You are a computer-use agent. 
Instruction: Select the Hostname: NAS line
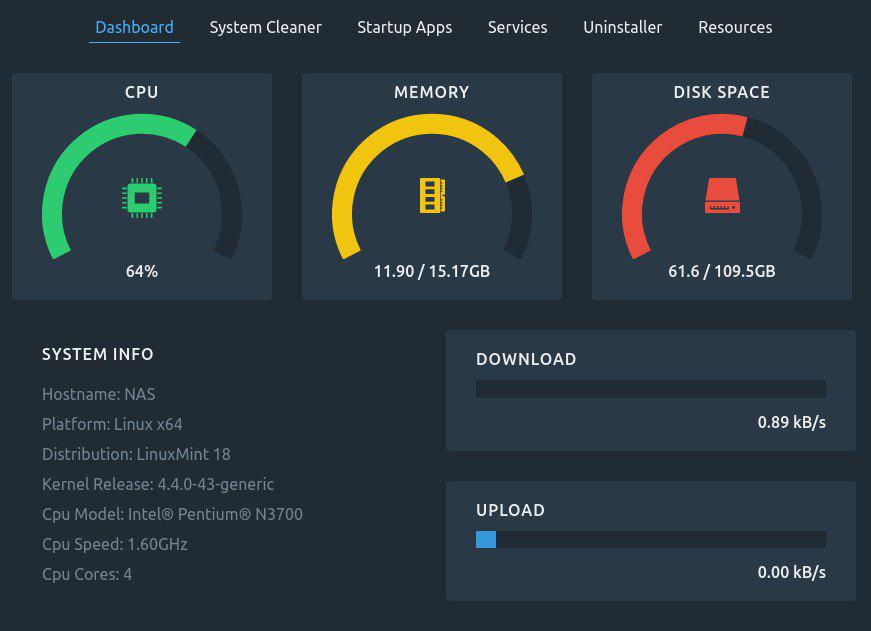click(98, 394)
